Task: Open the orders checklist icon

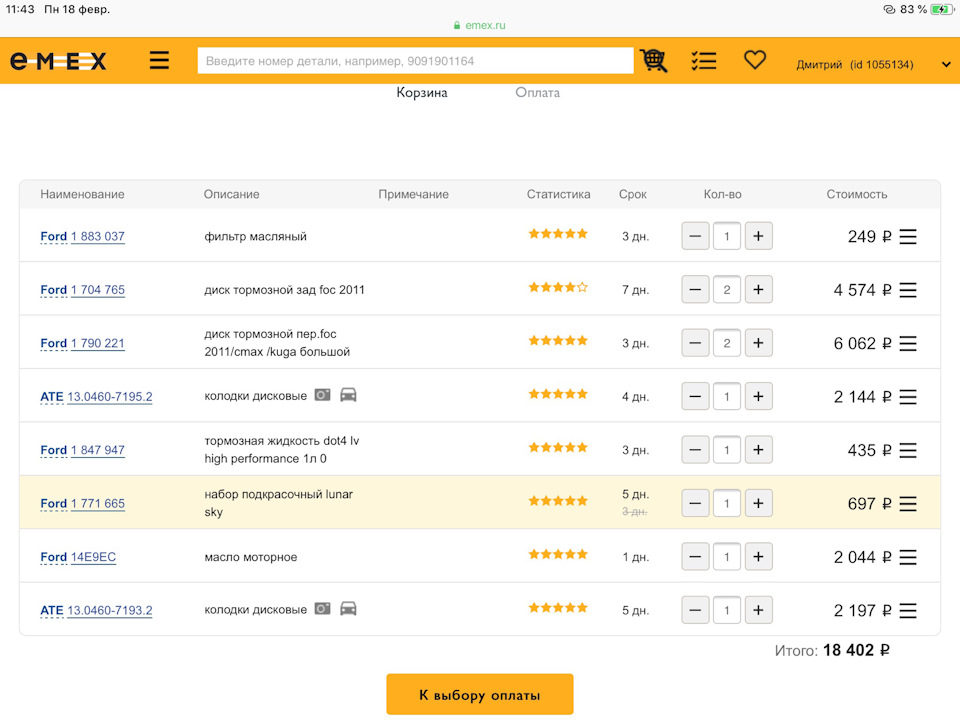Action: (x=704, y=61)
